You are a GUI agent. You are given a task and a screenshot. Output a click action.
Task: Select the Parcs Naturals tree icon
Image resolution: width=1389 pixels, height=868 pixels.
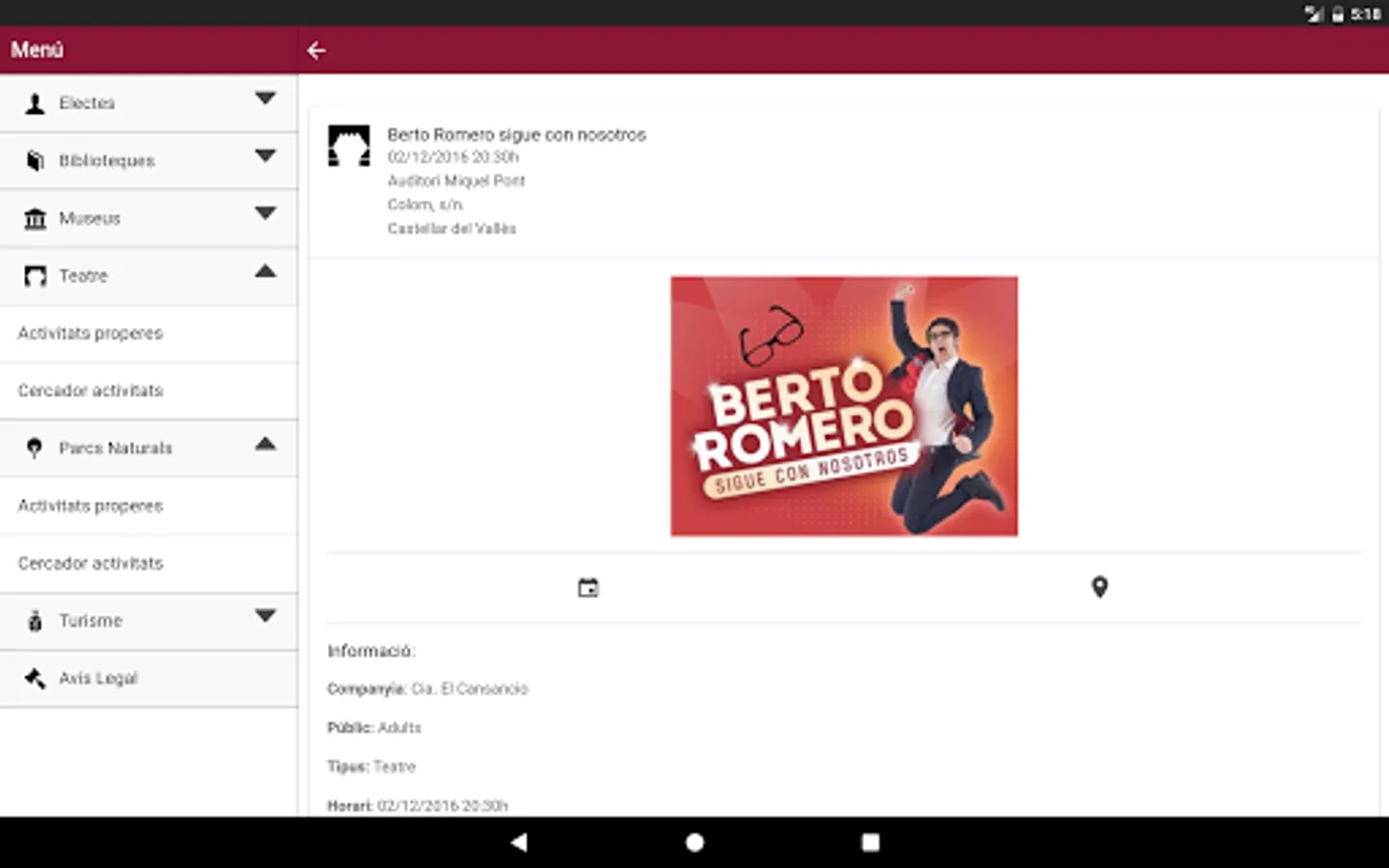point(35,448)
